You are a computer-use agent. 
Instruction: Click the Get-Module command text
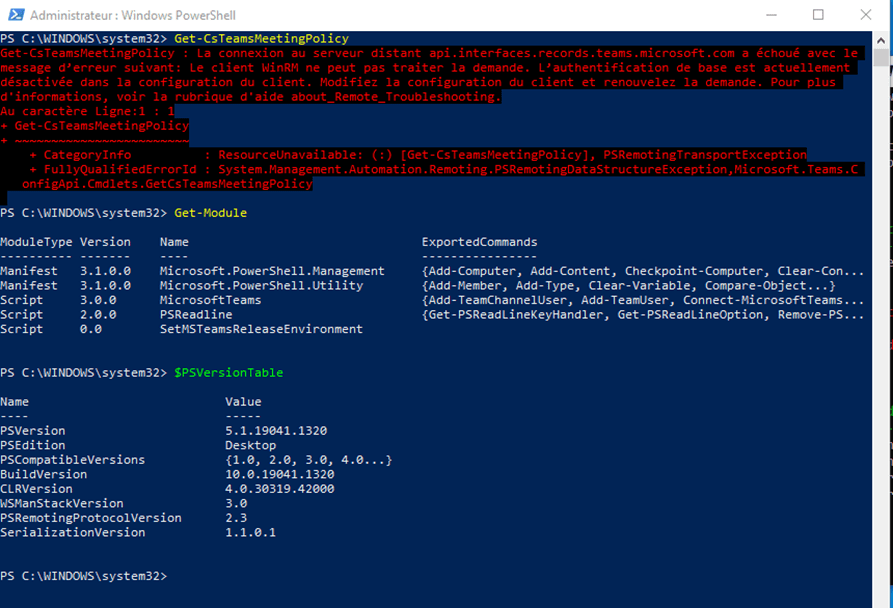pos(210,213)
